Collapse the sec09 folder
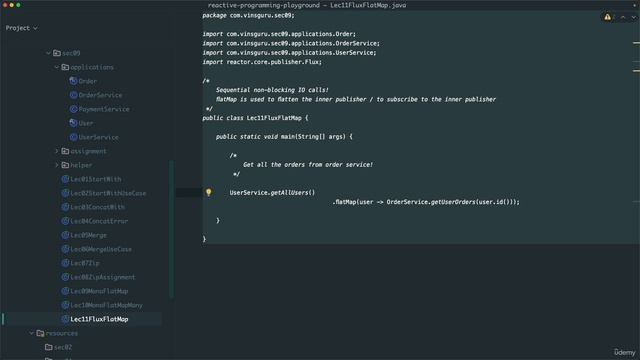This screenshot has width=640, height=360. (x=49, y=53)
